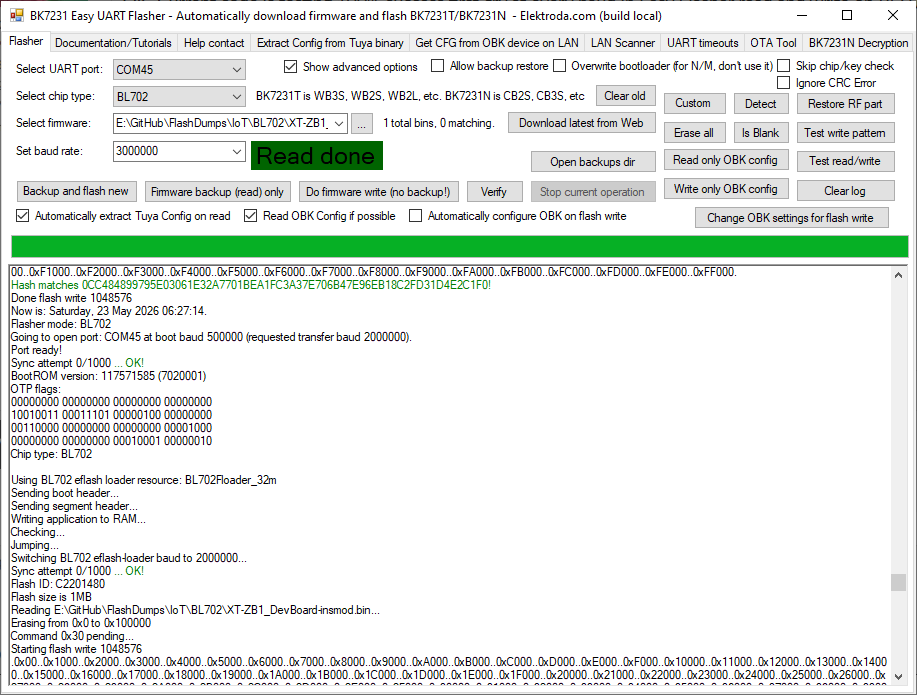The height and width of the screenshot is (695, 917).
Task: Click "Port ready!" log line
Action: [36, 350]
